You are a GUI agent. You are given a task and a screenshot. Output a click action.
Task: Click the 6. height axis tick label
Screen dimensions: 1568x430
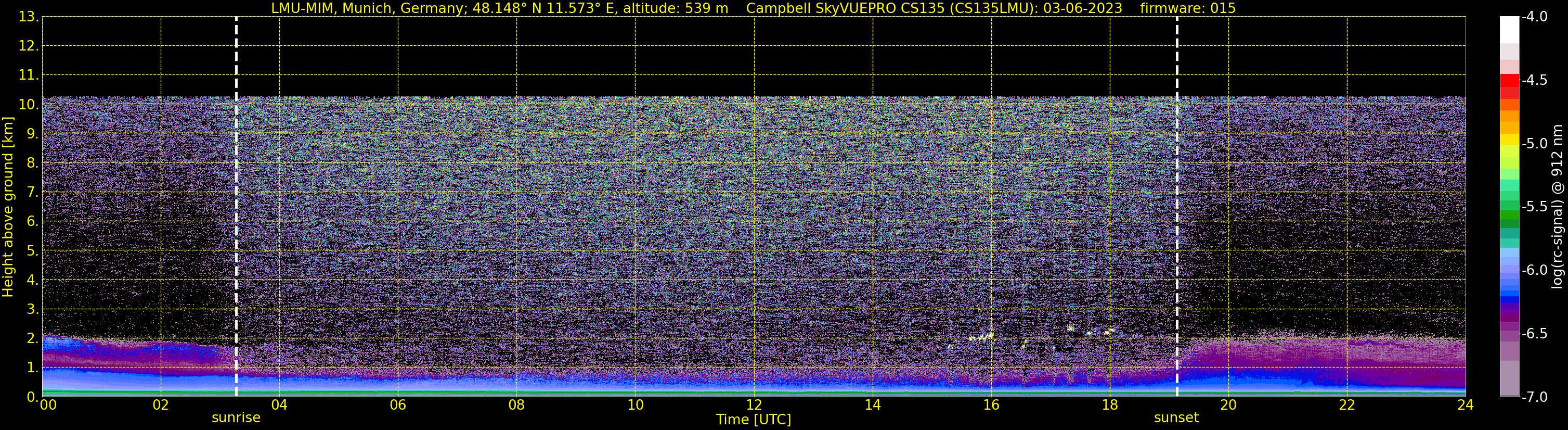(33, 222)
